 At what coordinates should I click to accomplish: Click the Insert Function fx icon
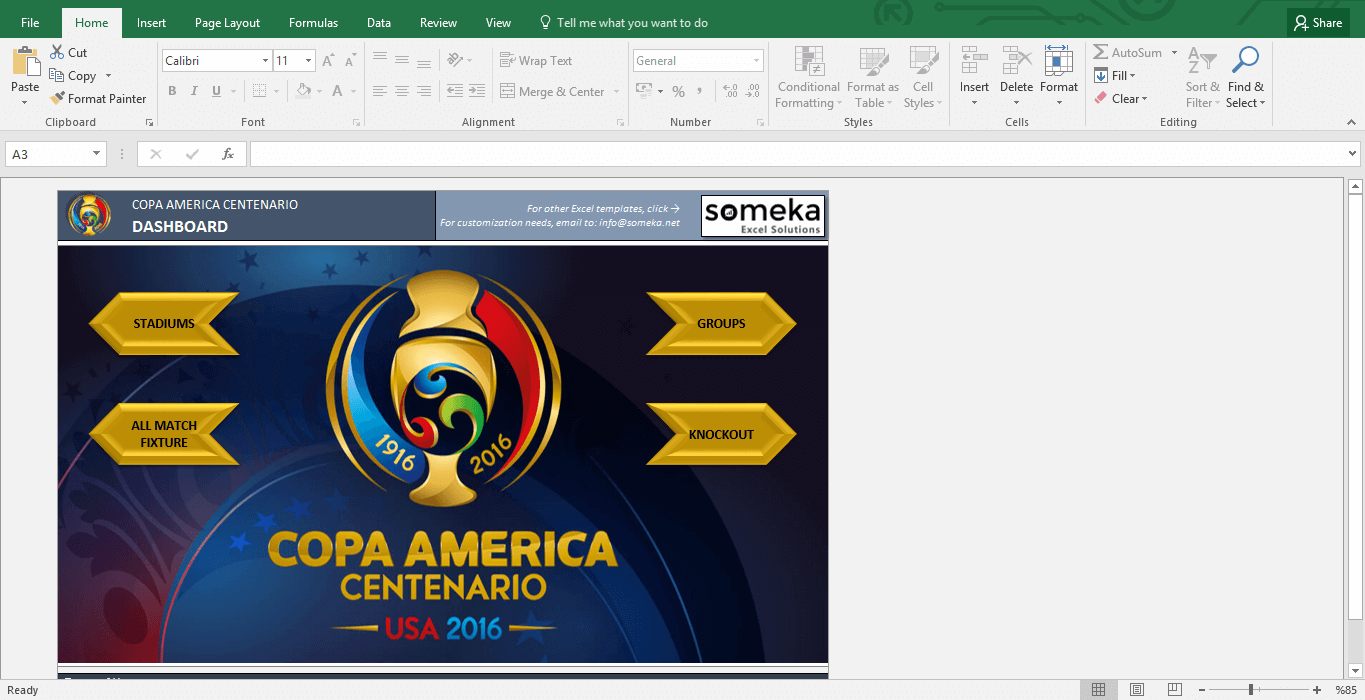(228, 154)
